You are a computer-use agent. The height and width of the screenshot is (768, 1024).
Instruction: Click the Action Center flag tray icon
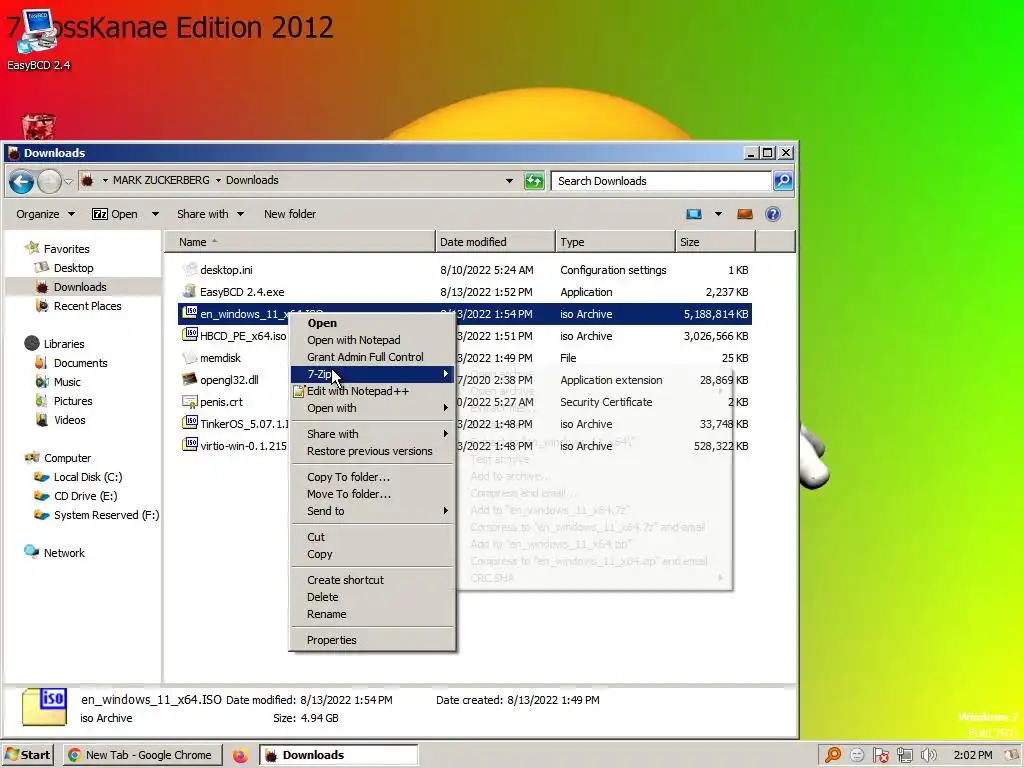tap(880, 756)
